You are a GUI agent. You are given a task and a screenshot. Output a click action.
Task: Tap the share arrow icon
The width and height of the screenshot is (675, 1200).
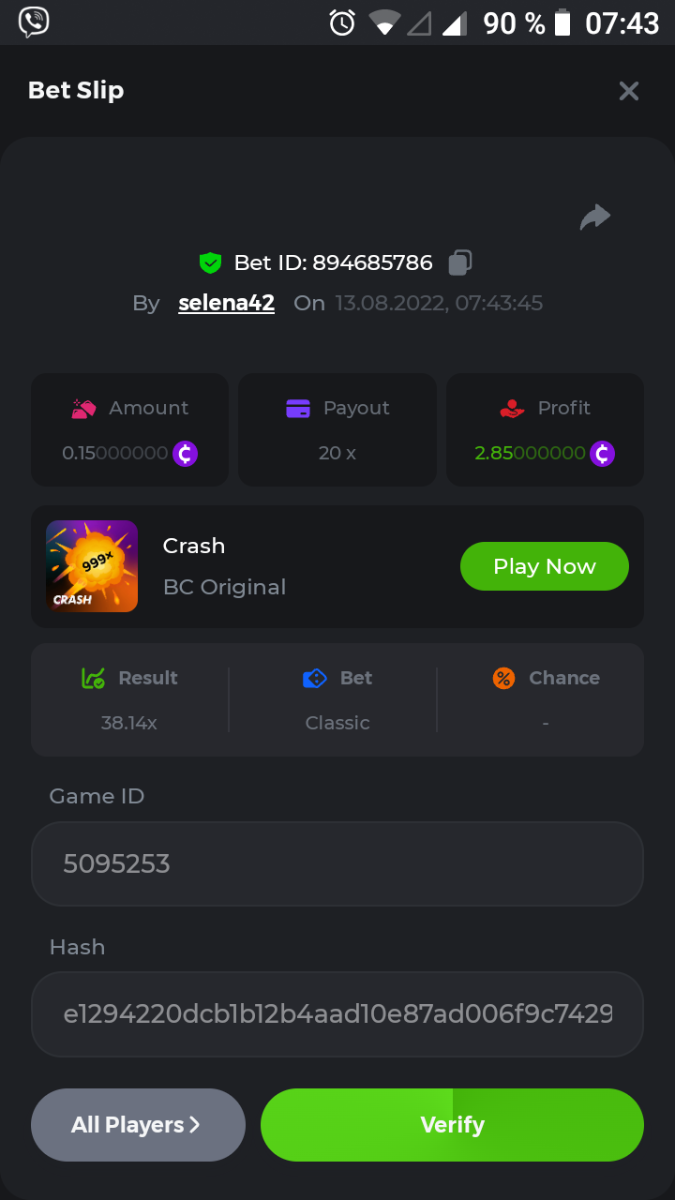point(595,217)
